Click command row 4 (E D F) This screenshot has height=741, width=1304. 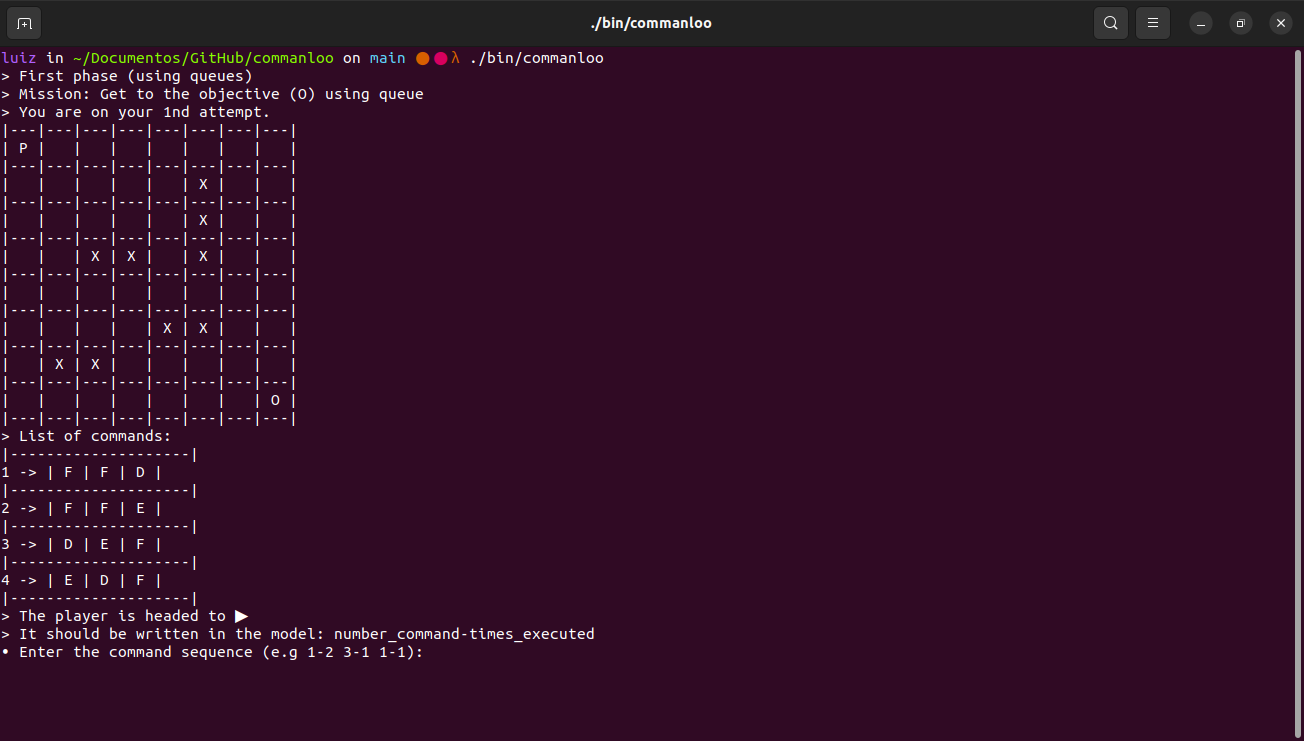coord(82,580)
